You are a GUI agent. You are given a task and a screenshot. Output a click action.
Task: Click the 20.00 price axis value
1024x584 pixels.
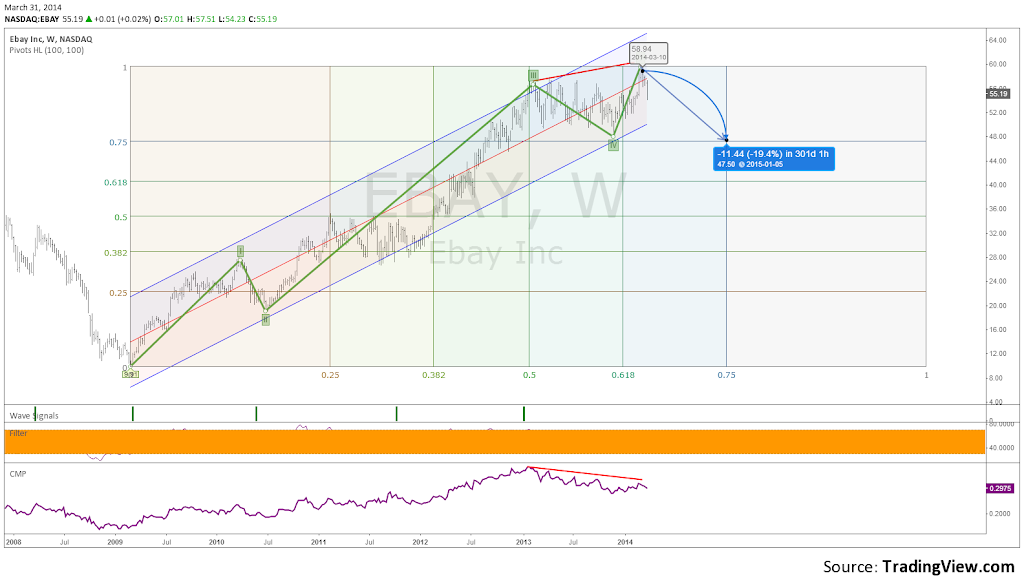(x=997, y=306)
